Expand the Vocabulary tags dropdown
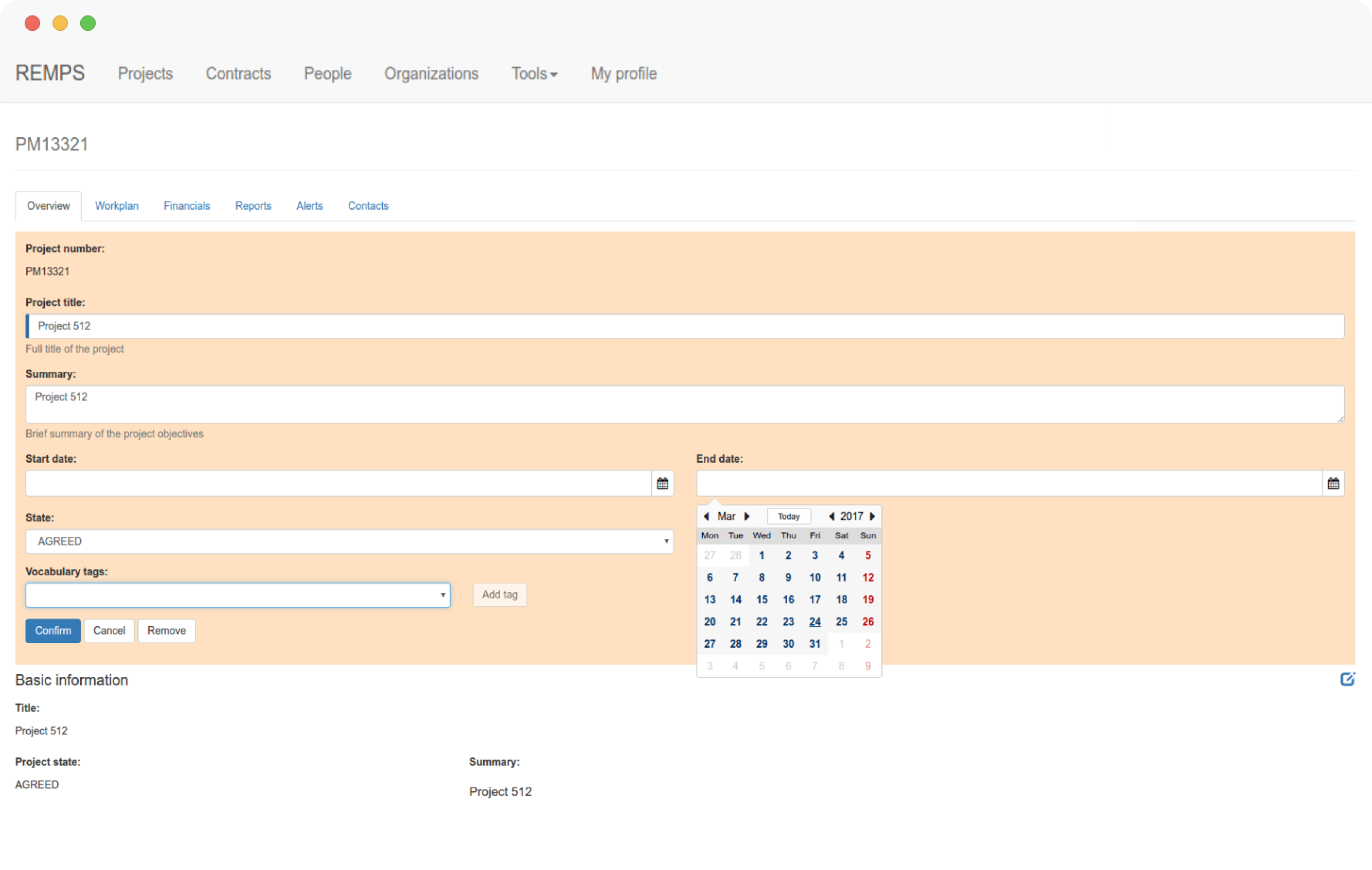 [x=238, y=595]
